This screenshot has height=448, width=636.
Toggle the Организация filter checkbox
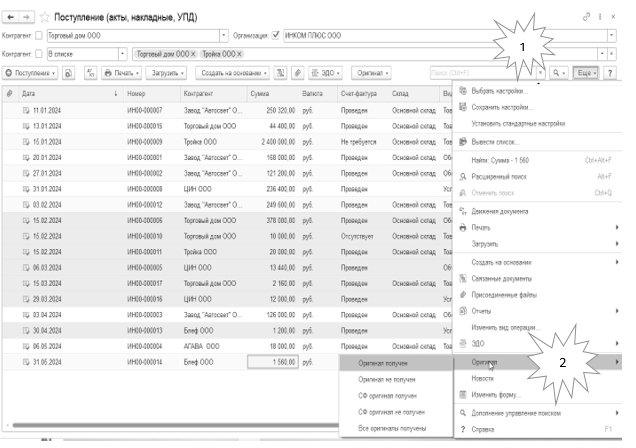[x=276, y=35]
